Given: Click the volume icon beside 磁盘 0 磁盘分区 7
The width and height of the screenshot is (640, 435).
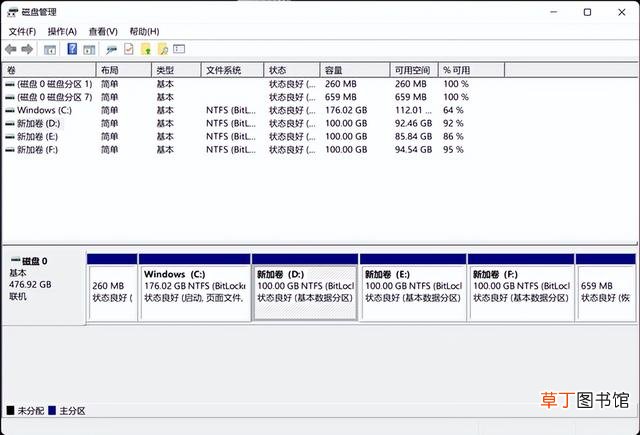Looking at the screenshot, I should coord(10,97).
